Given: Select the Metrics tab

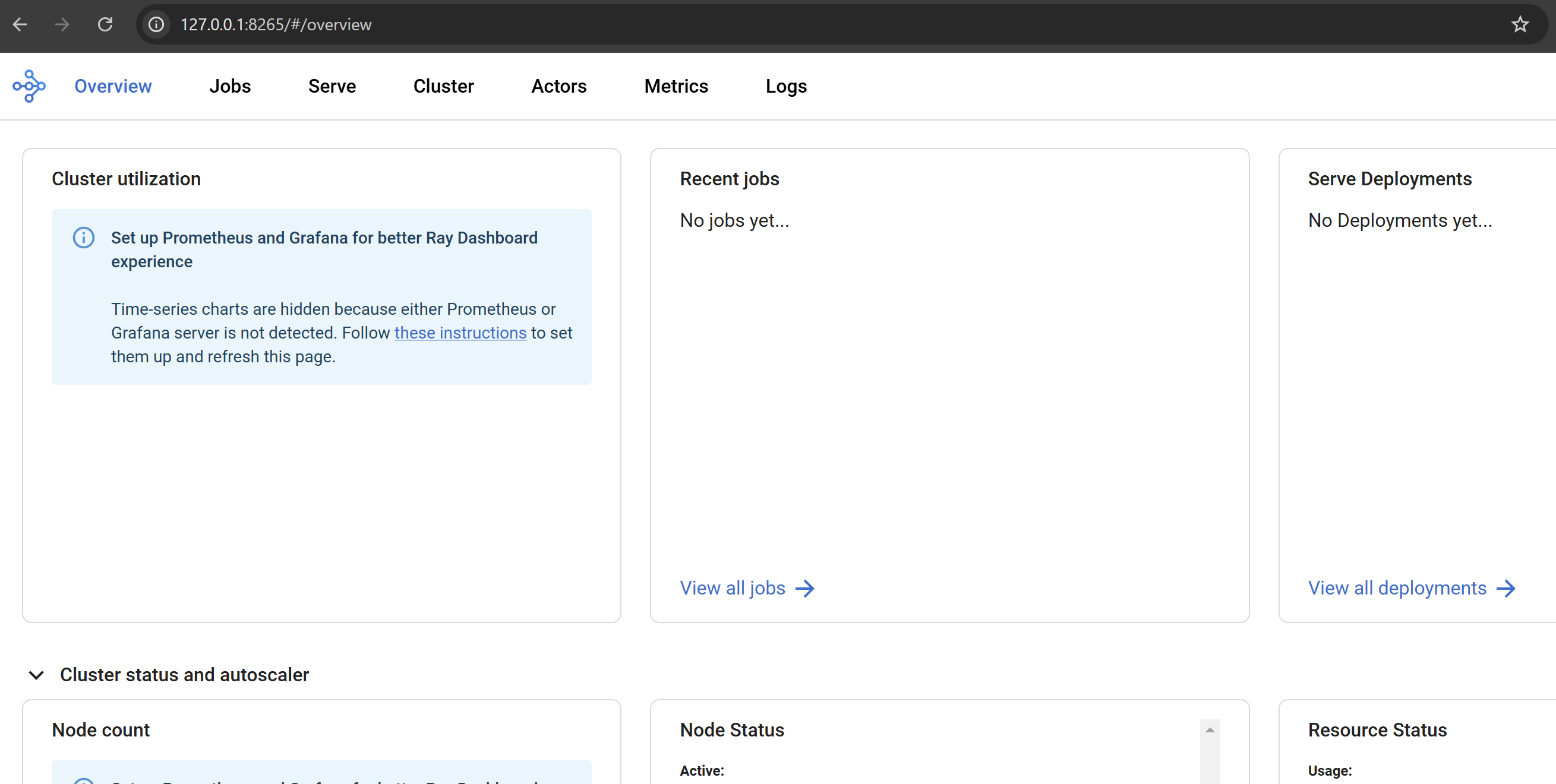Looking at the screenshot, I should [x=676, y=86].
